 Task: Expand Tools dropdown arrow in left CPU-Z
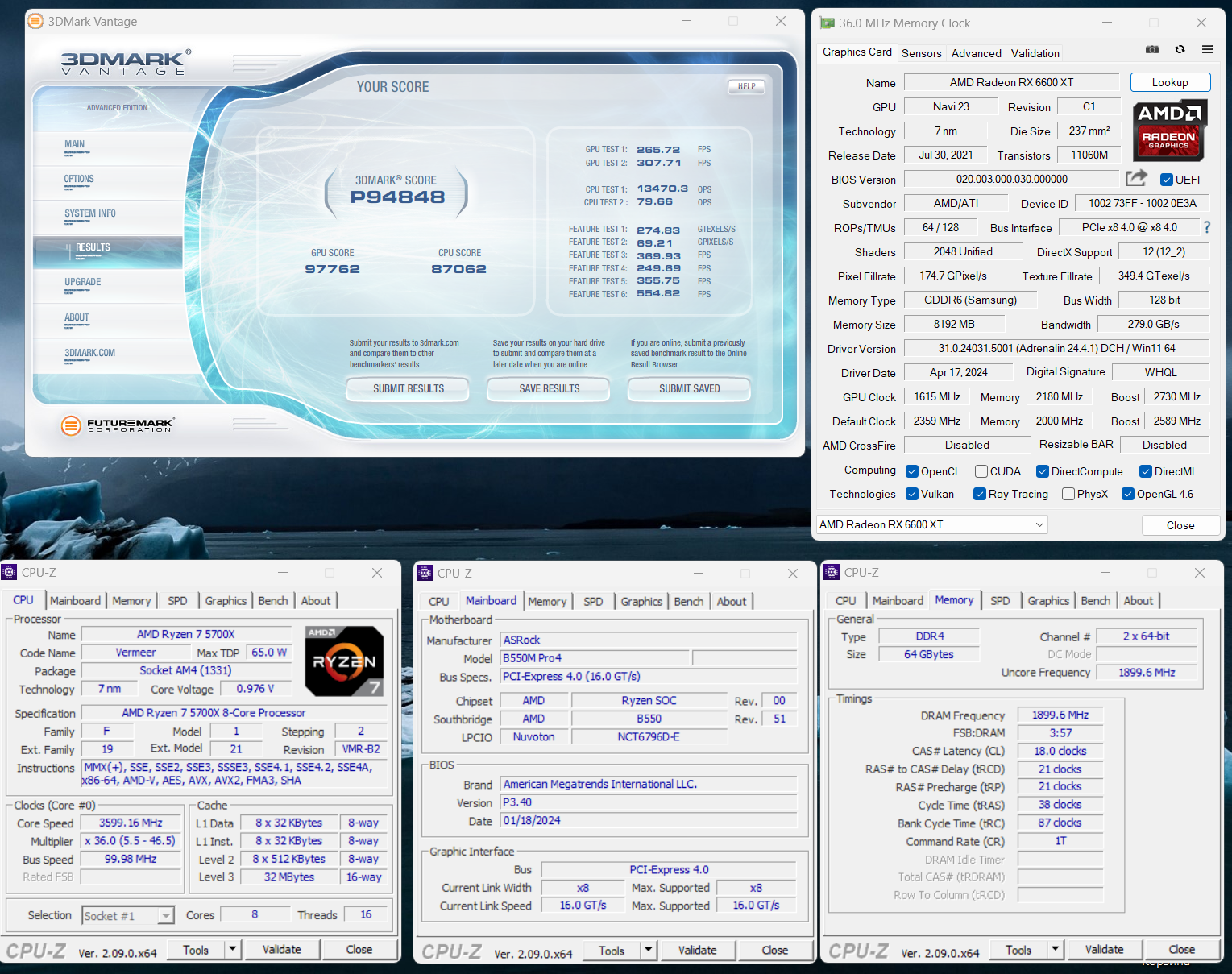pyautogui.click(x=232, y=949)
